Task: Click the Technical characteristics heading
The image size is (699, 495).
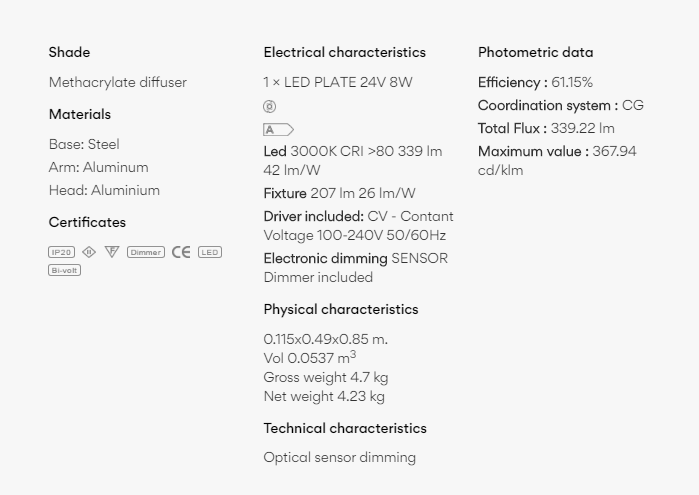Action: pyautogui.click(x=345, y=428)
